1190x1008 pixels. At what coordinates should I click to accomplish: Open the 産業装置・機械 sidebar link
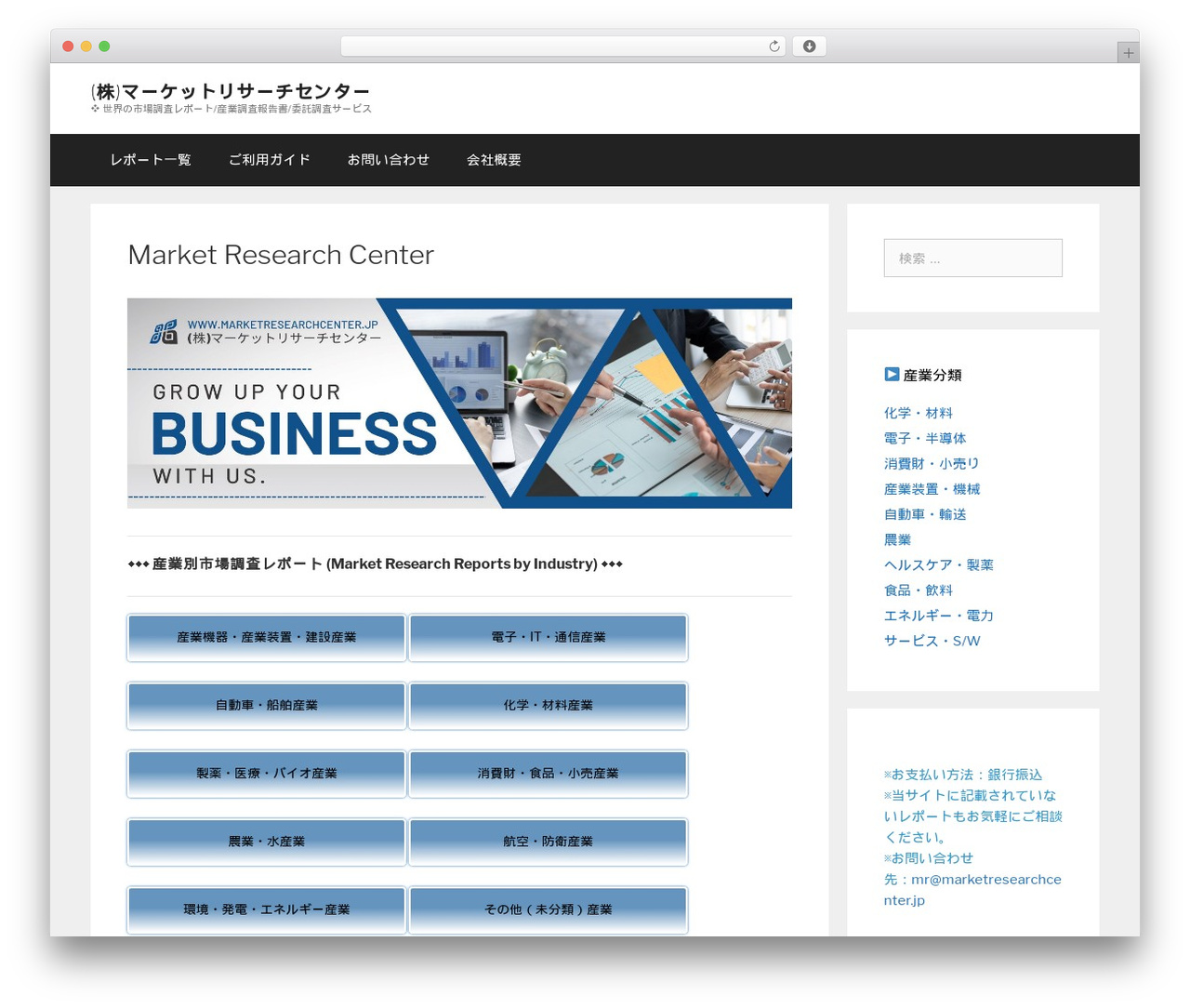[932, 489]
